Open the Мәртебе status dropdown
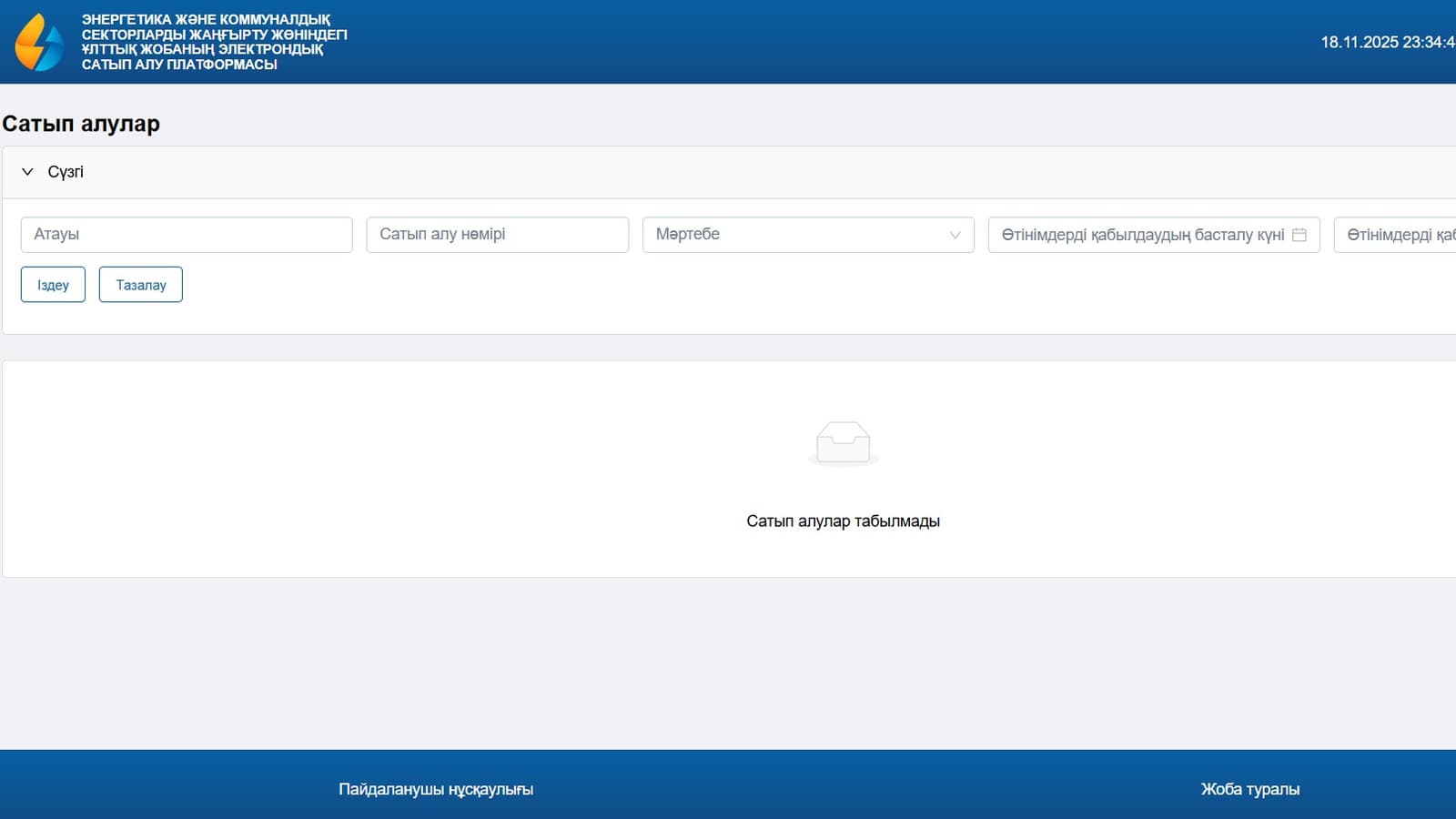This screenshot has width=1456, height=819. (808, 235)
